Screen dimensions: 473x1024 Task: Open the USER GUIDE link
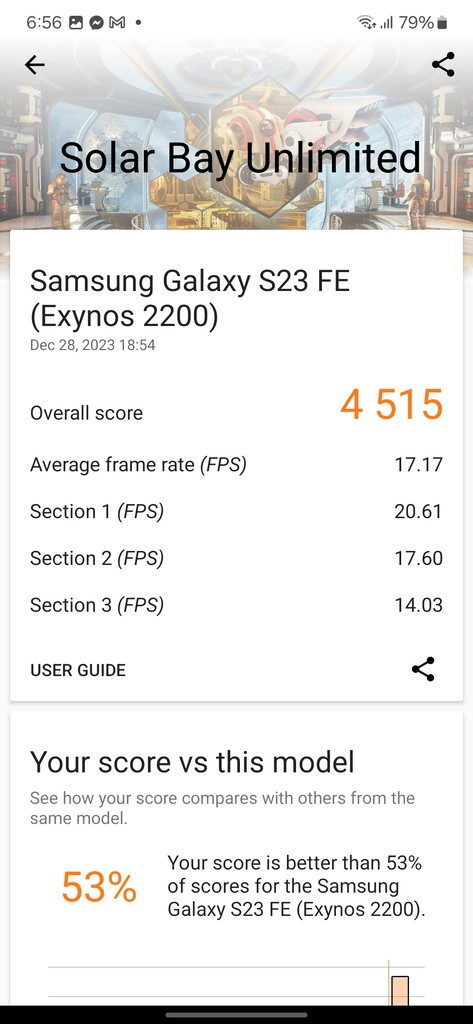[78, 670]
